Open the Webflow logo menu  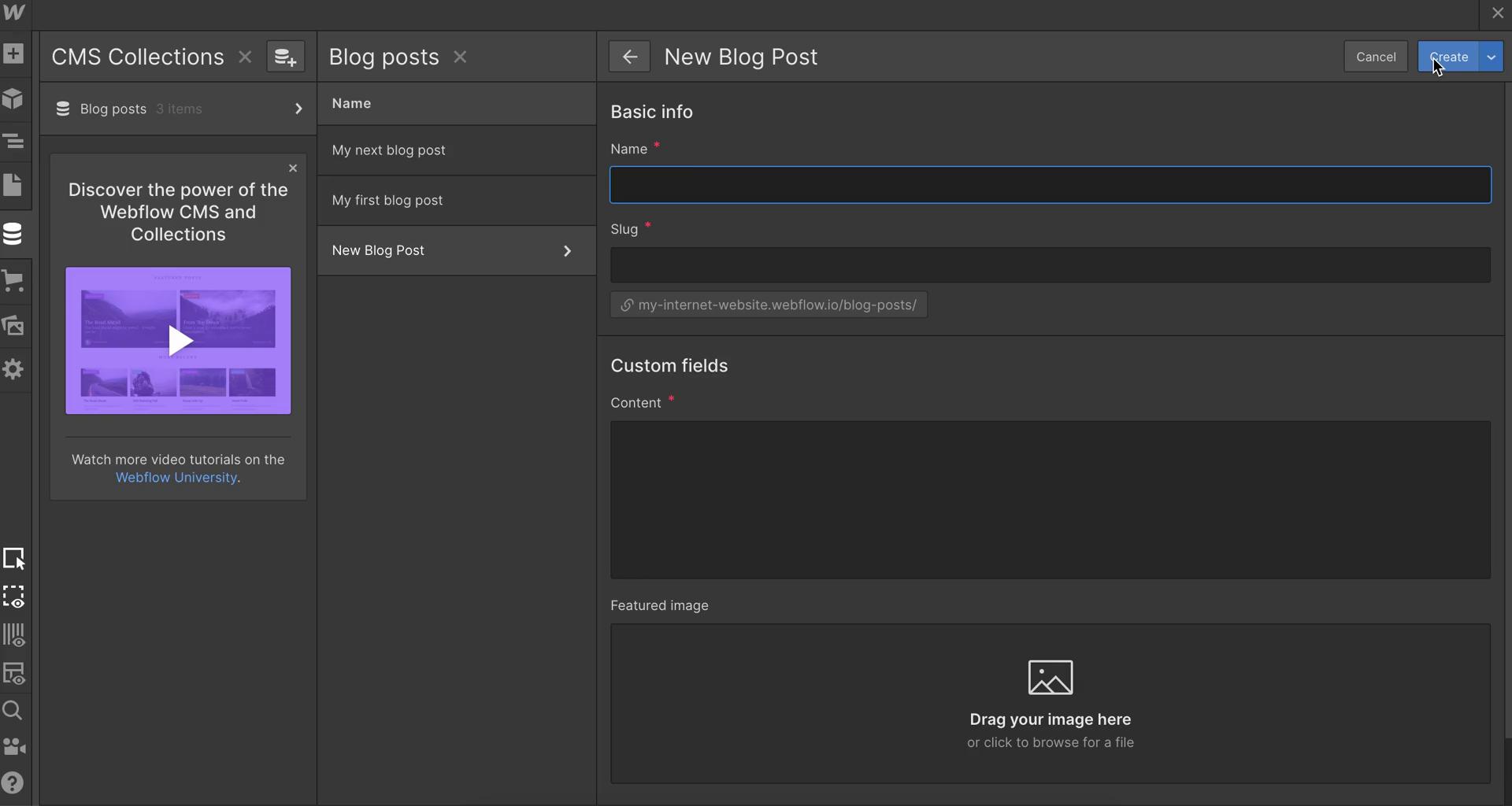(14, 13)
